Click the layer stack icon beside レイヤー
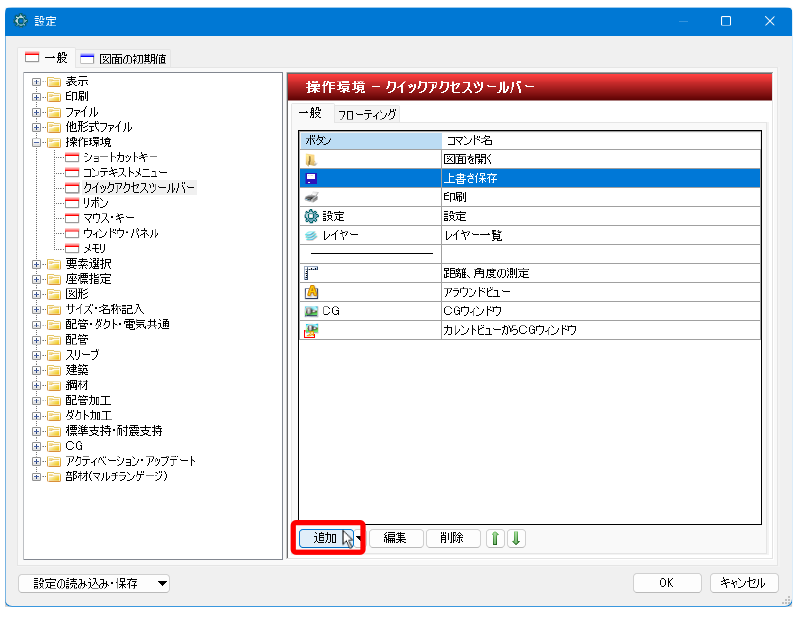The image size is (811, 620). click(311, 235)
